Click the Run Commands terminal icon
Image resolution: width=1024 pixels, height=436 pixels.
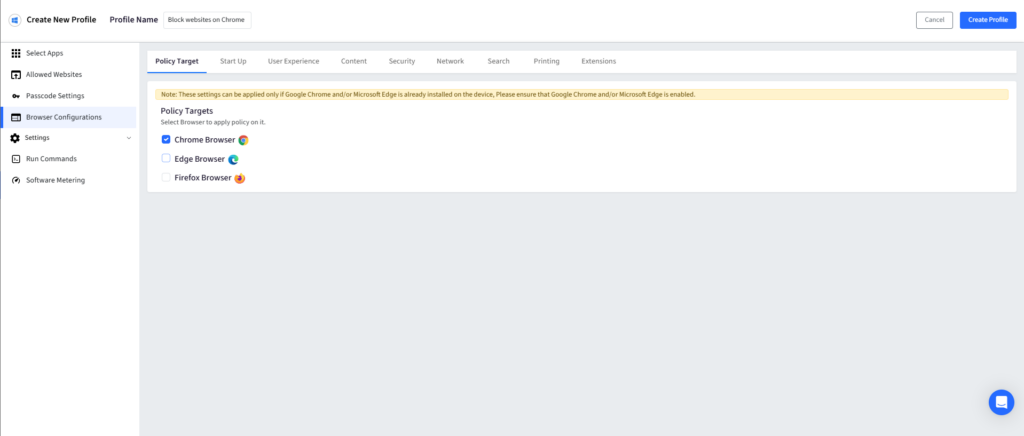(16, 159)
